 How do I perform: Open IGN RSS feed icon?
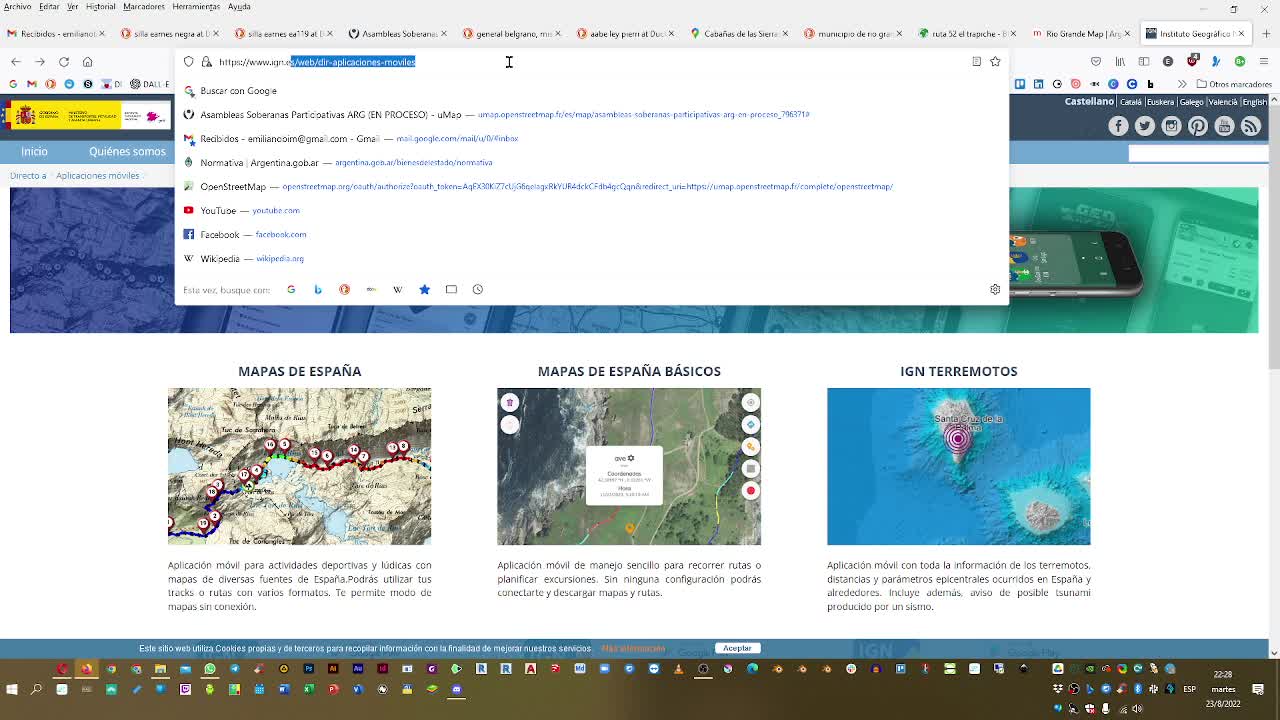click(1251, 126)
